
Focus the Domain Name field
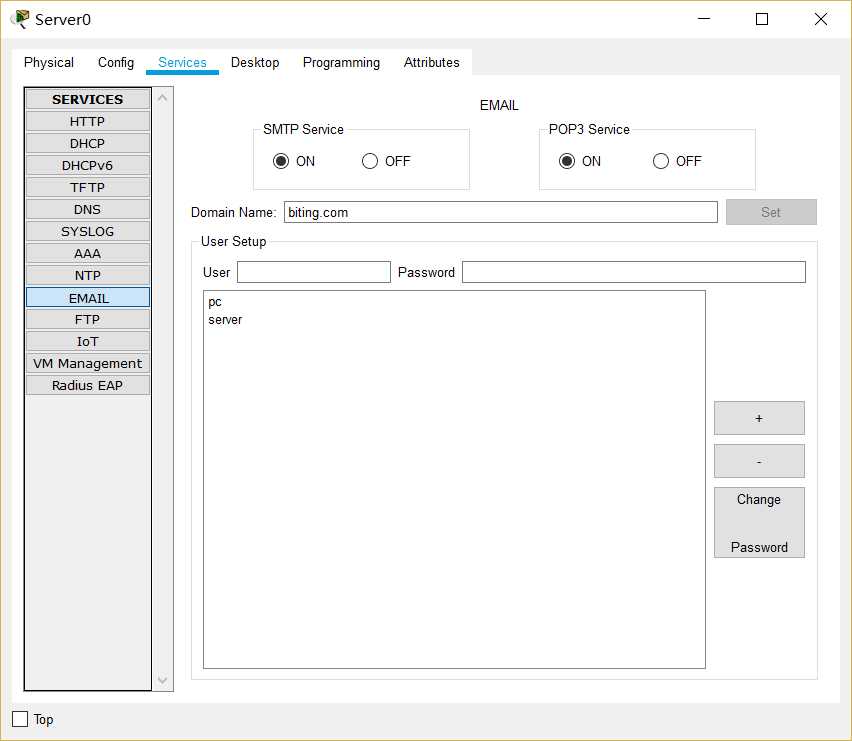(500, 212)
